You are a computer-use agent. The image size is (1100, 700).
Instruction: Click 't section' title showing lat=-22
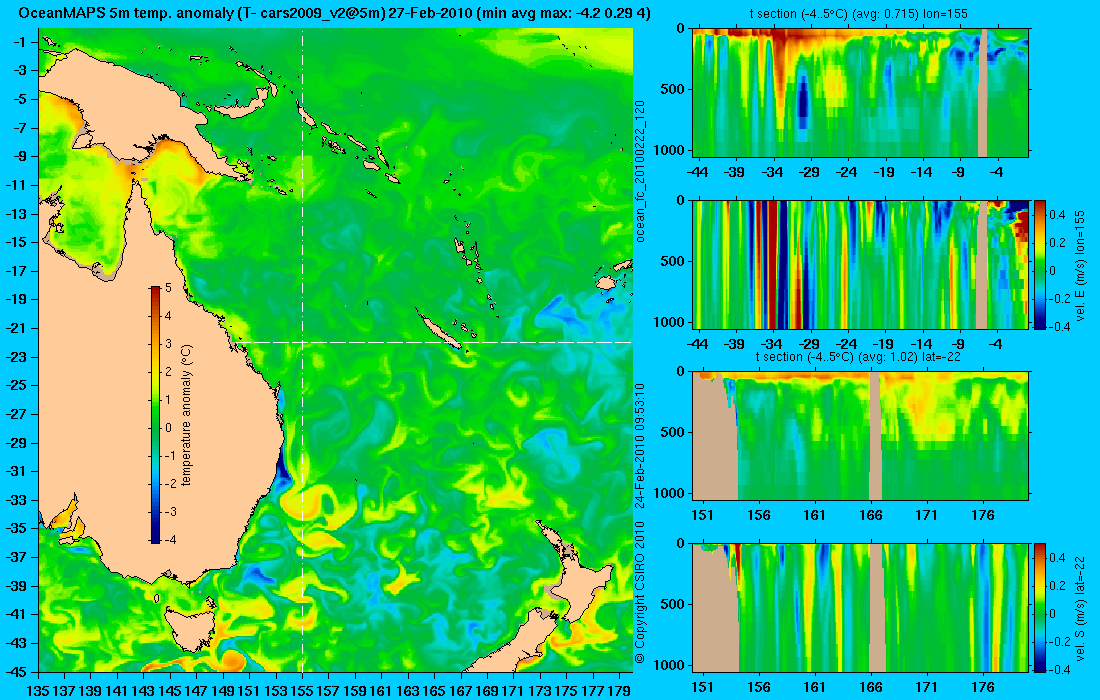(858, 356)
